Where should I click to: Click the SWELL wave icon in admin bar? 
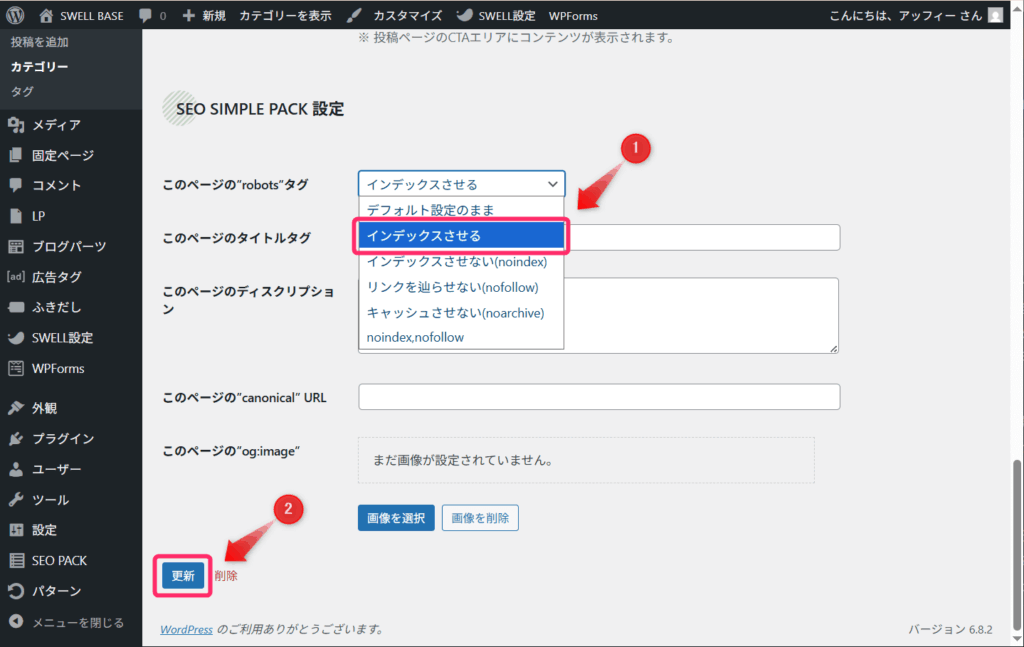tap(464, 15)
